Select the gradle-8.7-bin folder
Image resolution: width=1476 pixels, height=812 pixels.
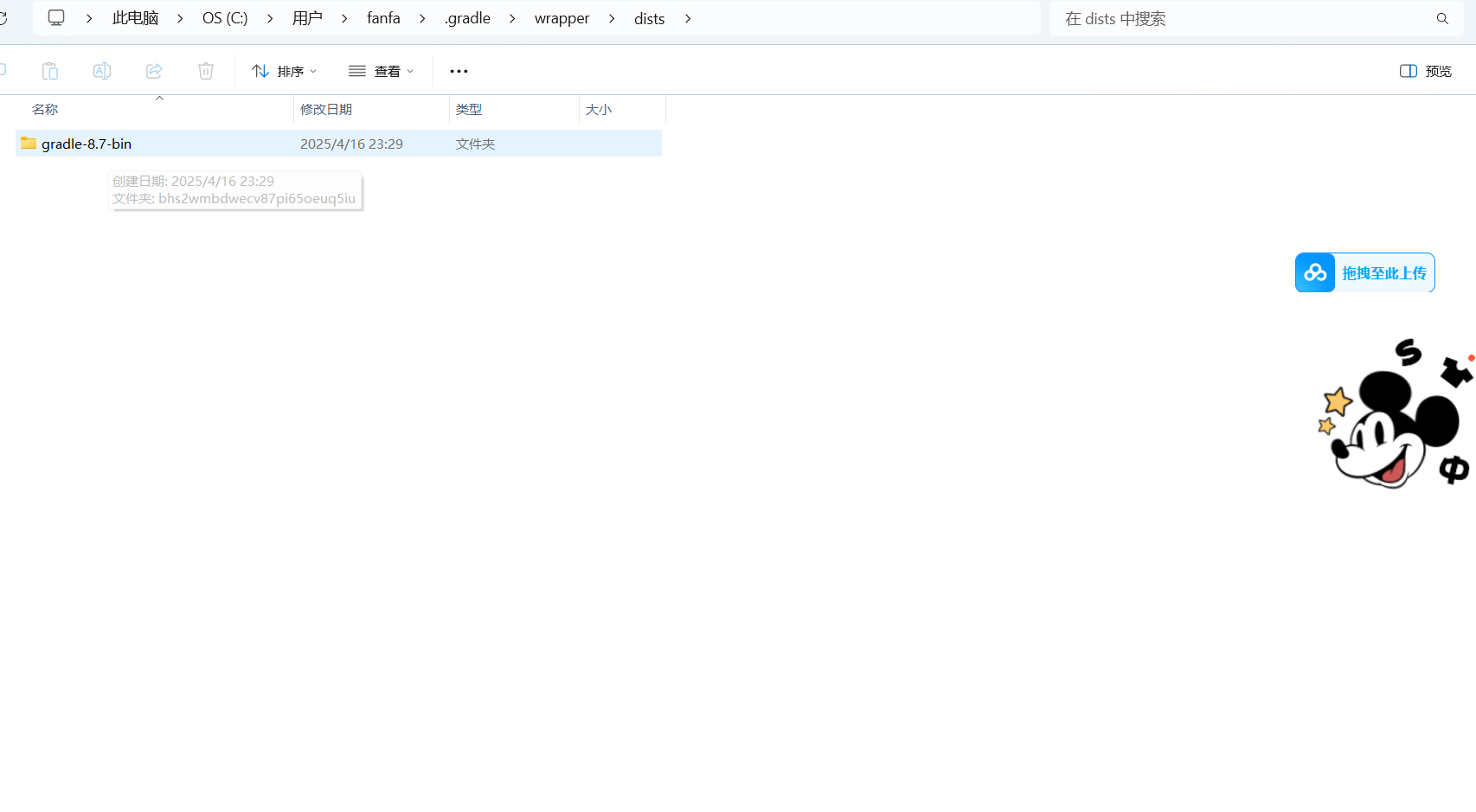[x=87, y=144]
